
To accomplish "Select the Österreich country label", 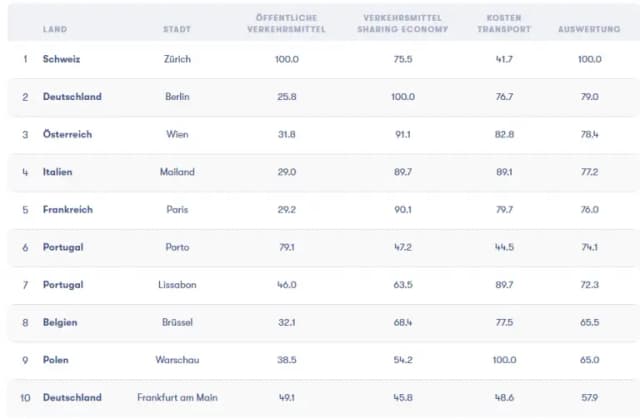I will pos(67,134).
